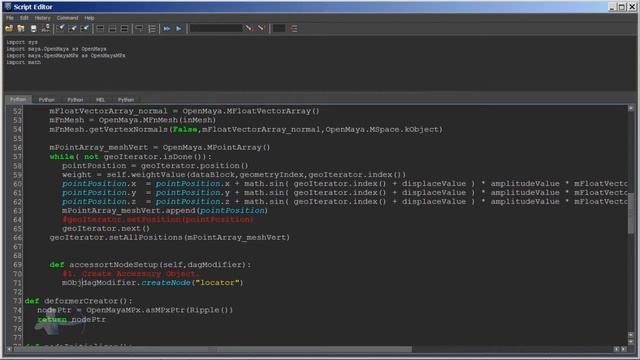Click 'createNode' on line 71
Image resolution: width=640 pixels, height=360 pixels.
[166, 283]
